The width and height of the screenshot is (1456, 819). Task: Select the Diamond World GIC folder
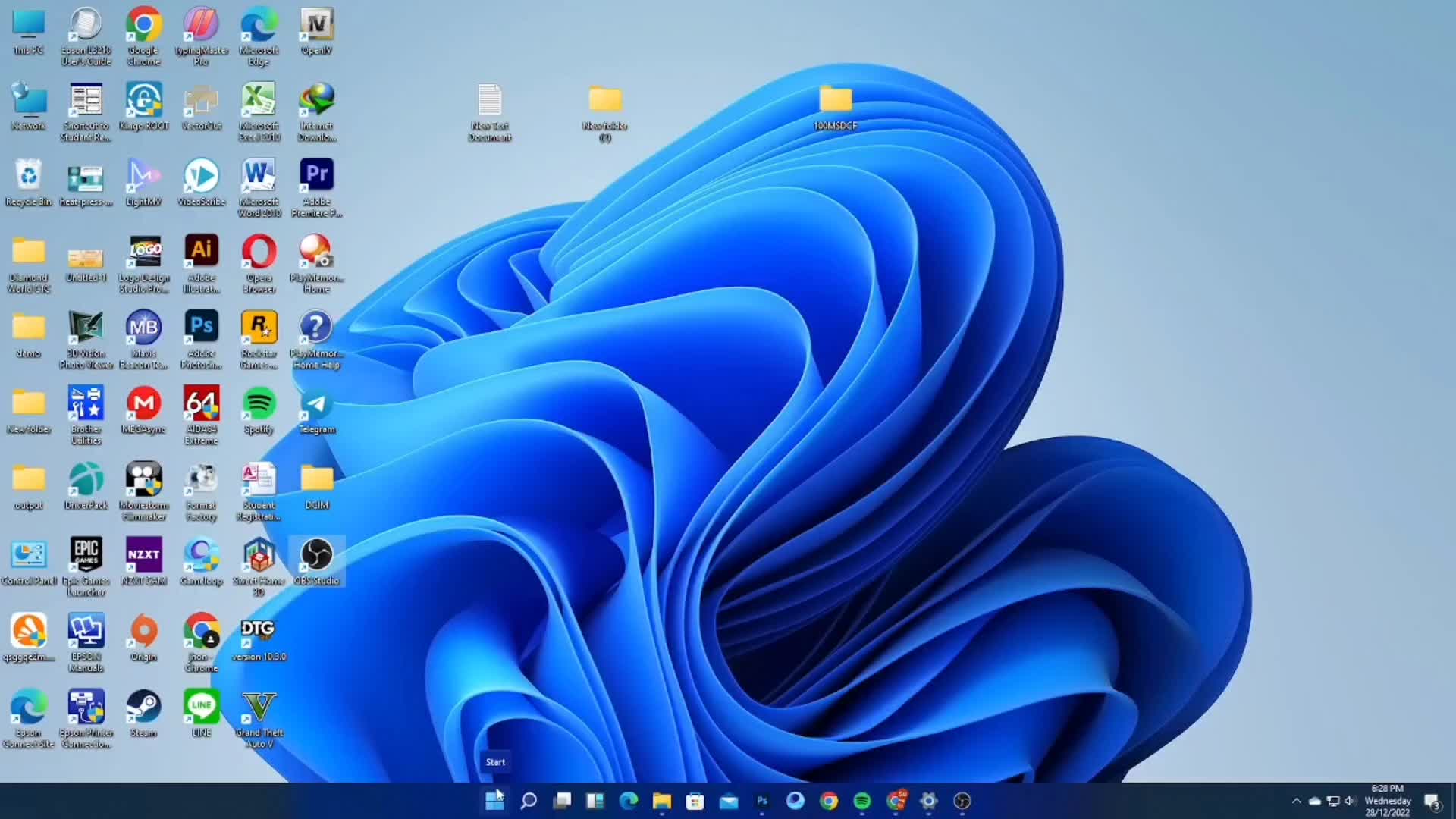29,264
